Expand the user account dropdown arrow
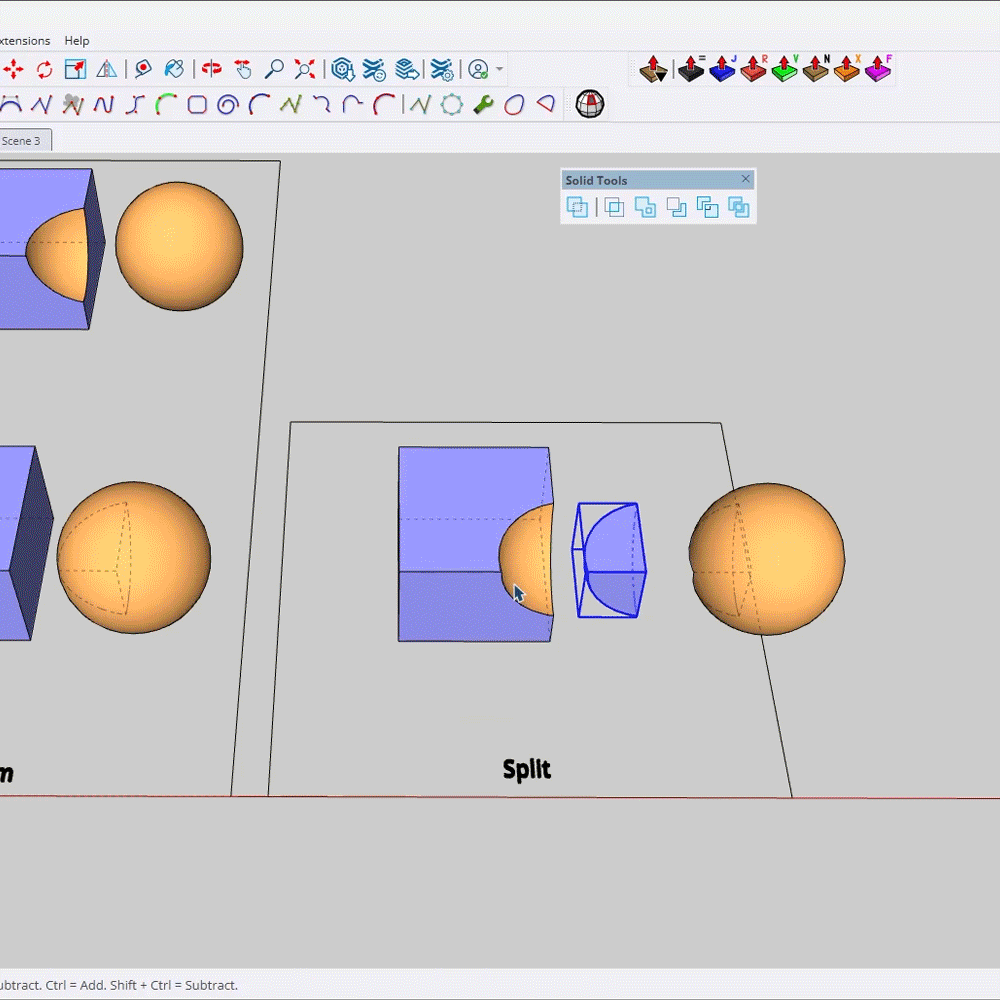The height and width of the screenshot is (1000, 1000). 499,69
